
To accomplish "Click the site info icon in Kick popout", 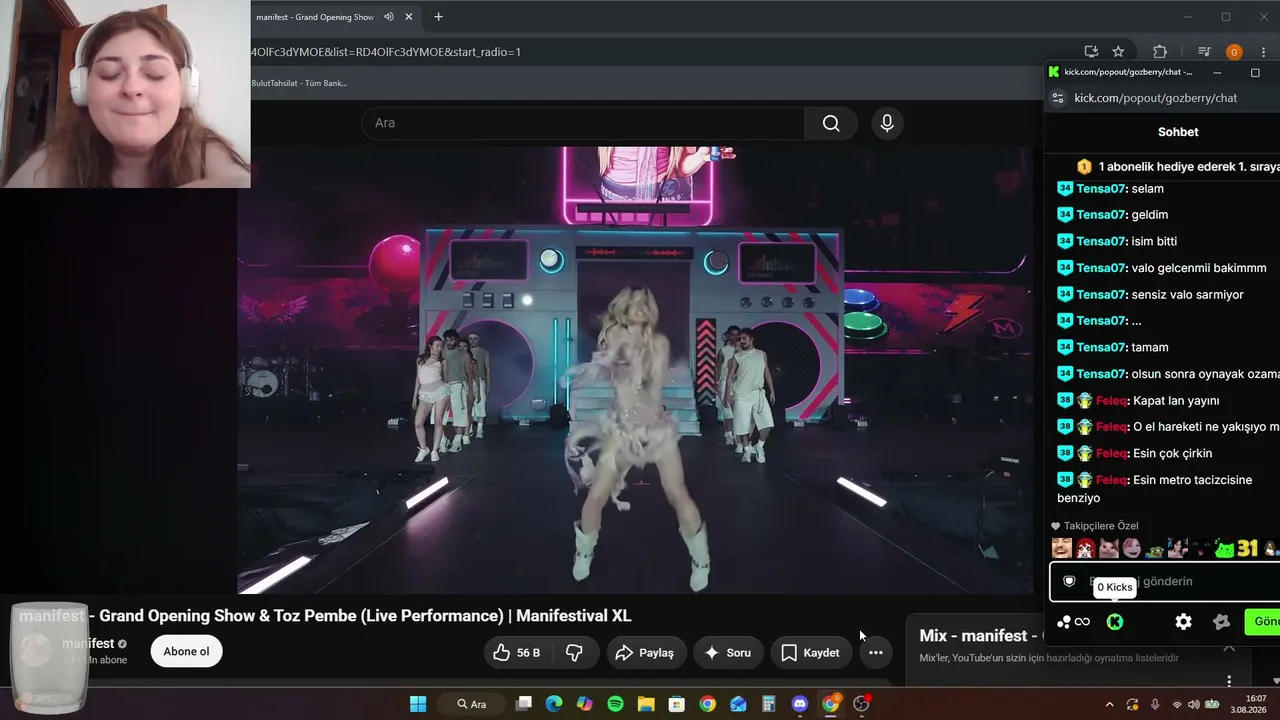I will (1058, 98).
